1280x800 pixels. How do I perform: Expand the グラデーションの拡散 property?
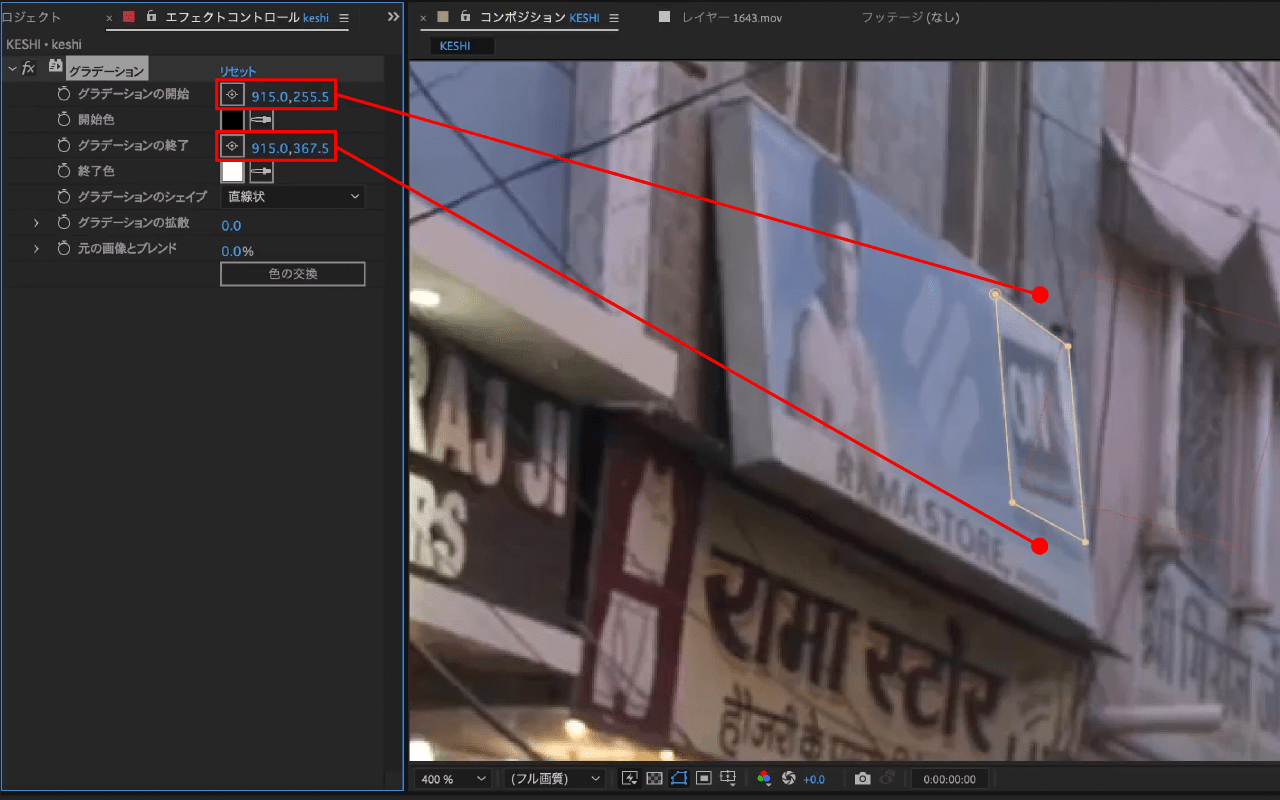36,223
